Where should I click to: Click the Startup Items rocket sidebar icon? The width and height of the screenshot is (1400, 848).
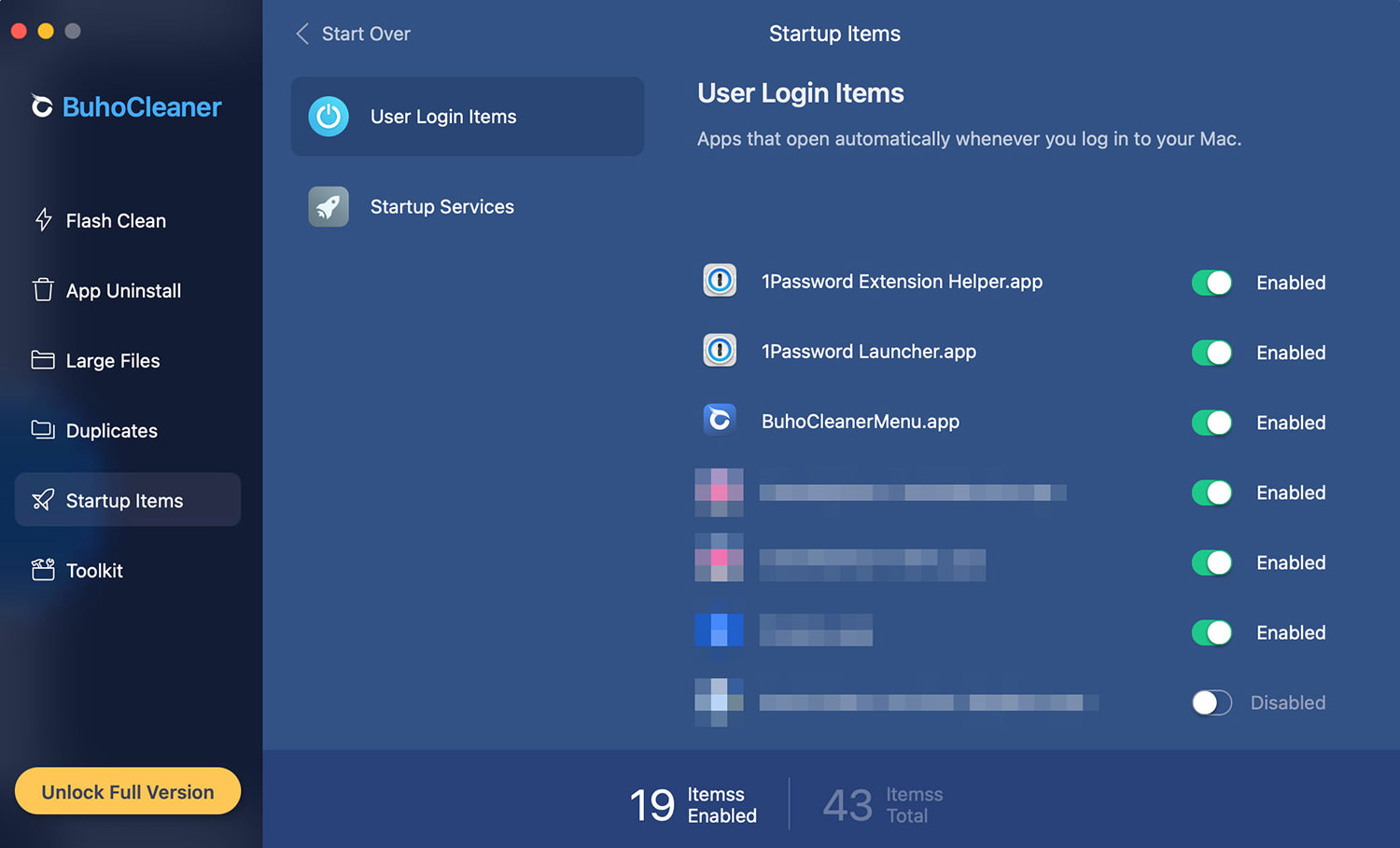[x=43, y=500]
